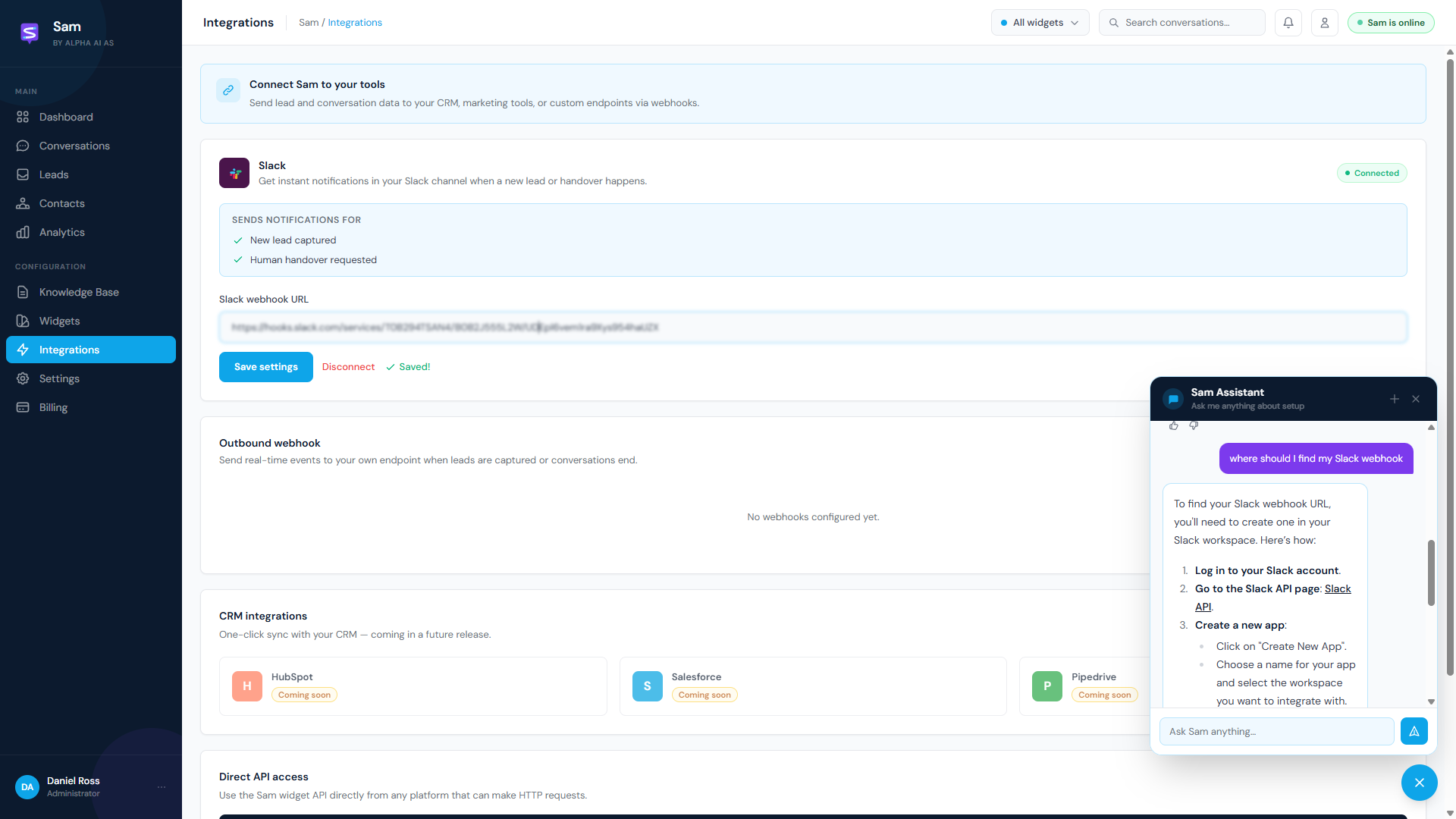Save the Slack settings

pyautogui.click(x=266, y=367)
